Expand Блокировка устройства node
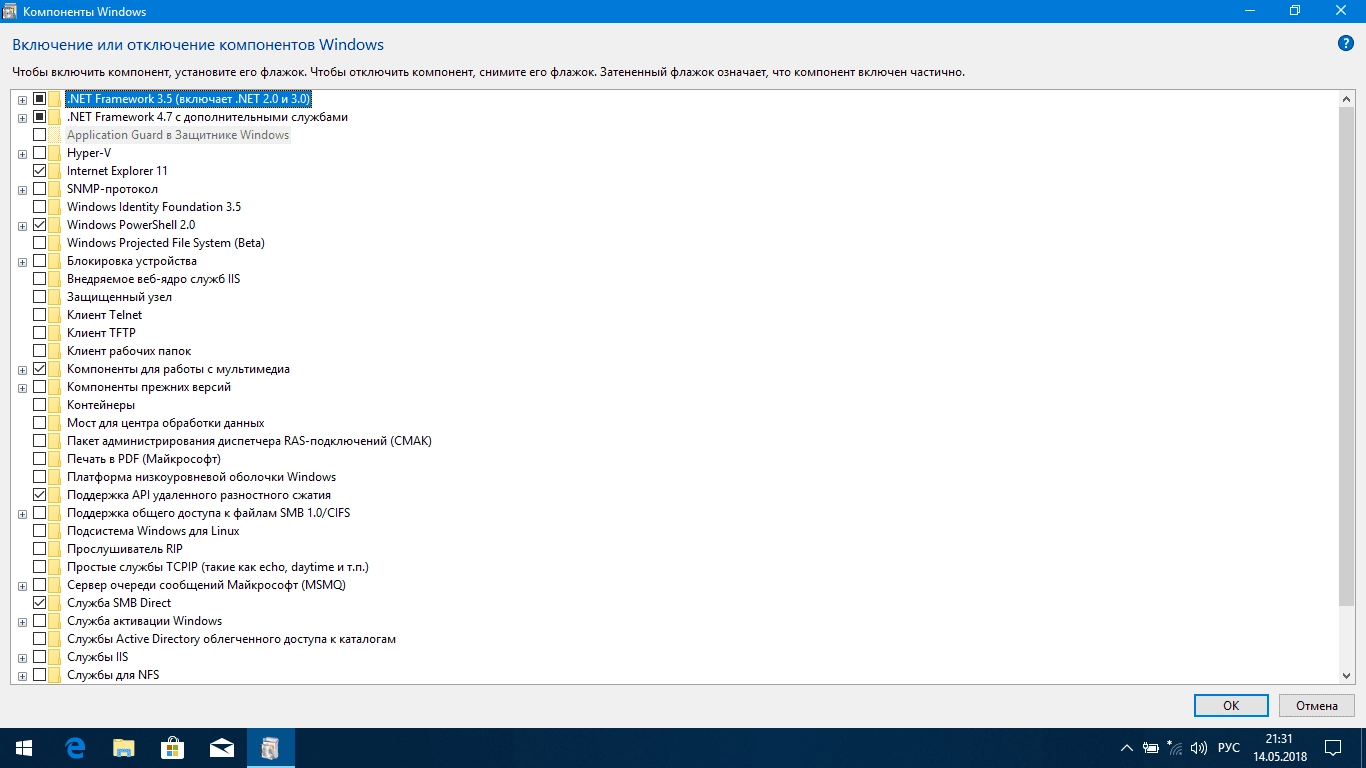Screen dimensions: 1366x768 pos(22,262)
